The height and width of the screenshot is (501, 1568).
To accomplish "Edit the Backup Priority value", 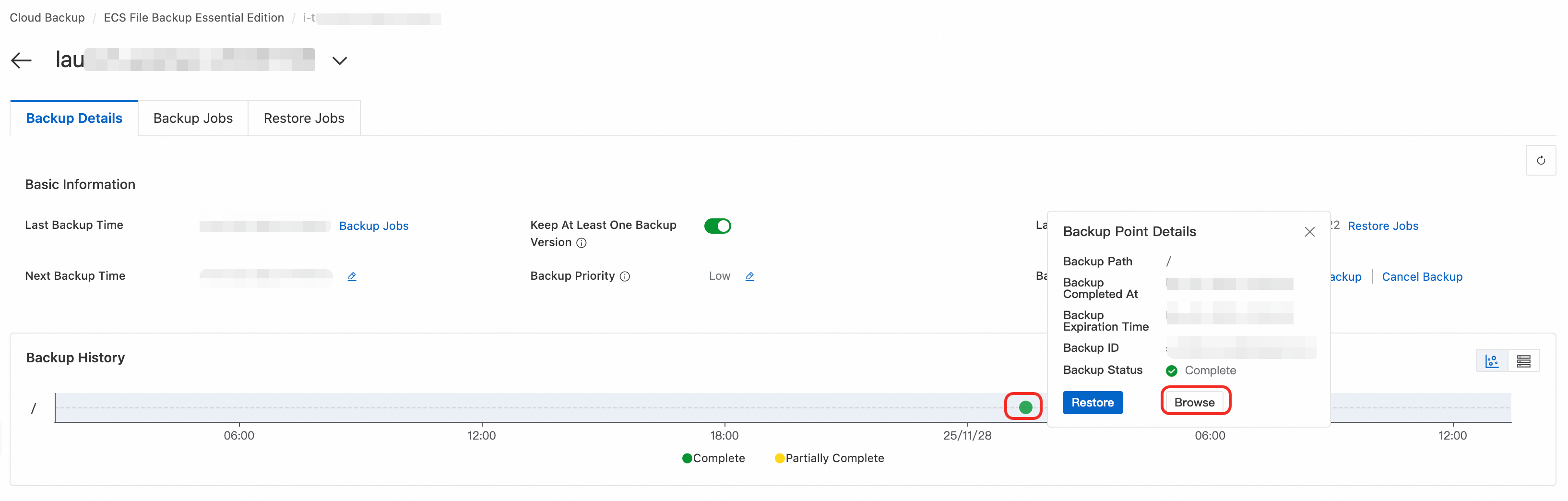I will pos(750,276).
